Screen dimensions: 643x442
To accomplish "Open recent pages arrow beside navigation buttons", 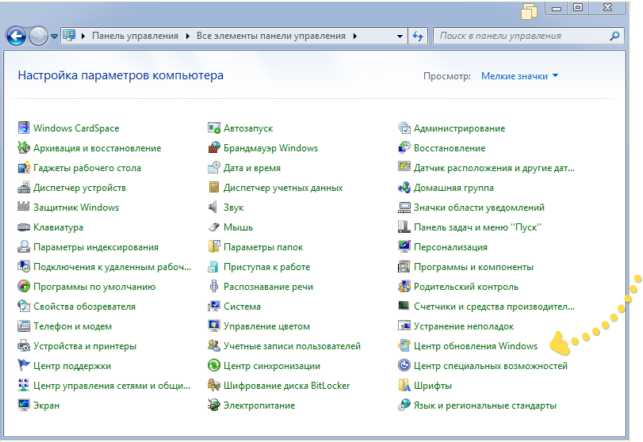I will click(54, 36).
